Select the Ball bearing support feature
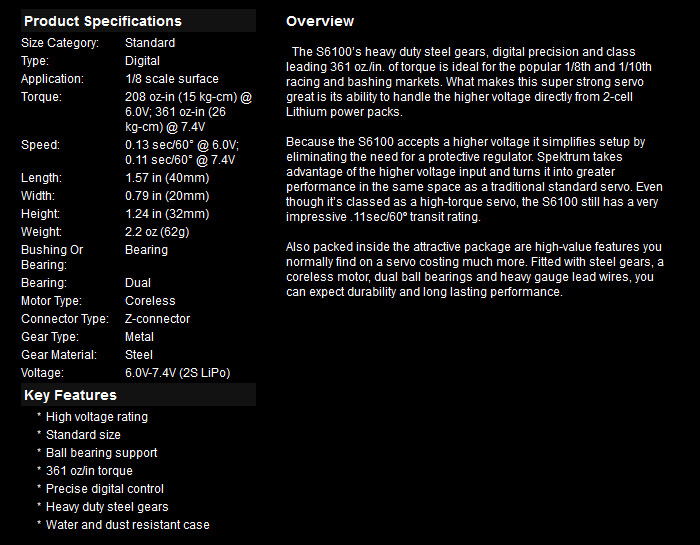700x545 pixels. (x=101, y=453)
